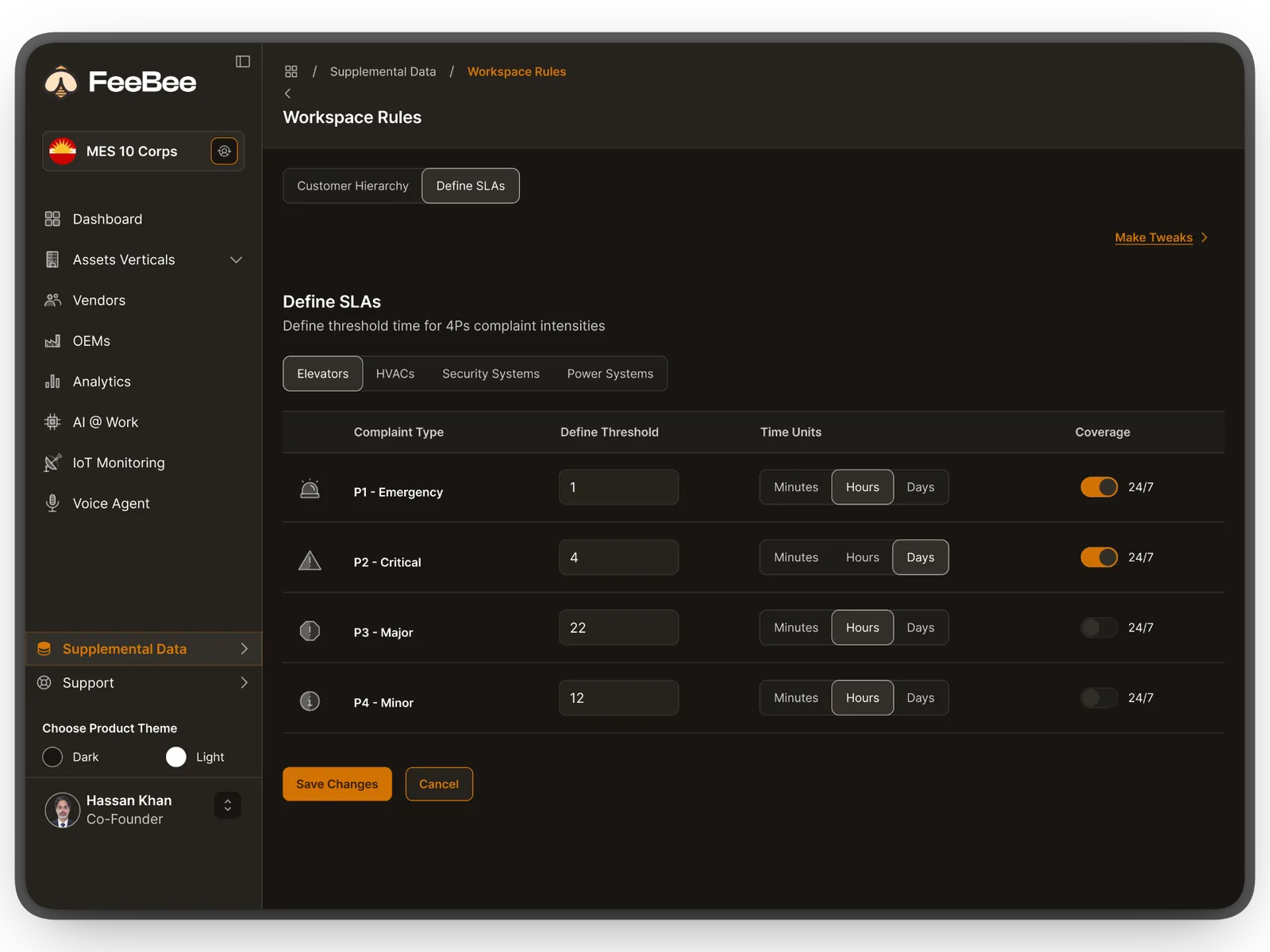1270x952 pixels.
Task: Open Hassan Khan account switcher
Action: [228, 805]
